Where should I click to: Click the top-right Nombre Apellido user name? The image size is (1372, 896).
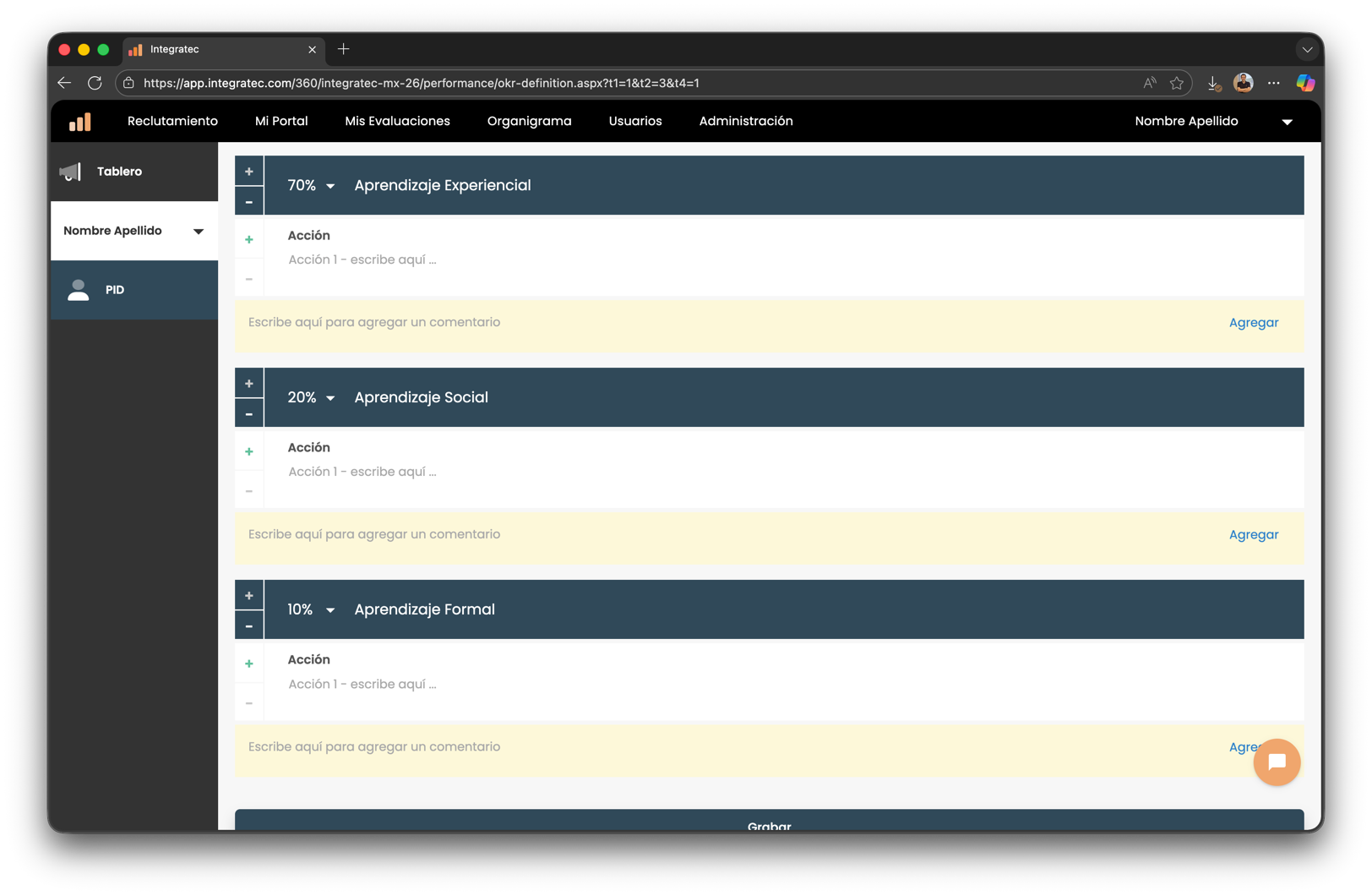click(1186, 122)
